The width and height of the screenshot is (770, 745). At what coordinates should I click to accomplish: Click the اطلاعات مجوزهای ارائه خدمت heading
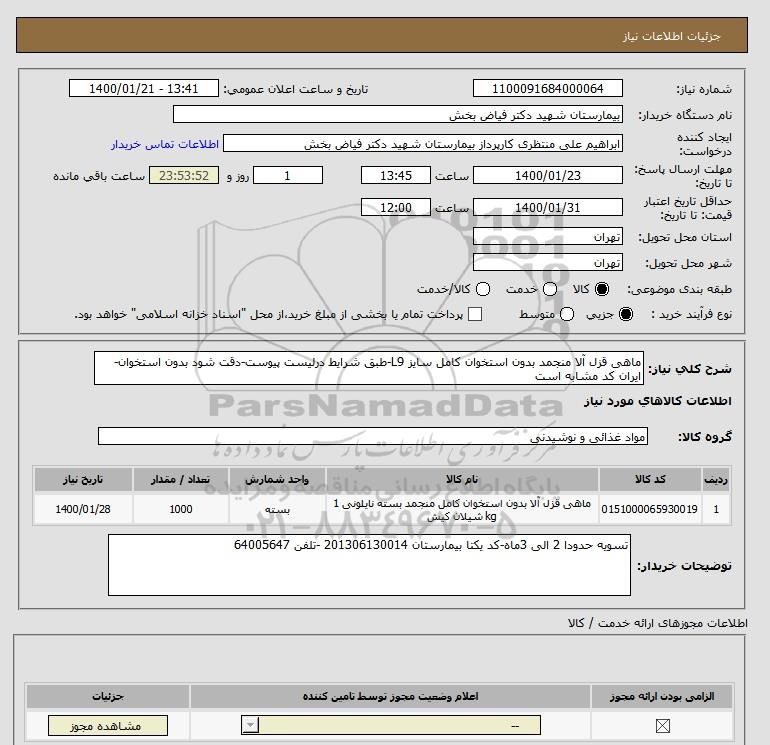(658, 623)
